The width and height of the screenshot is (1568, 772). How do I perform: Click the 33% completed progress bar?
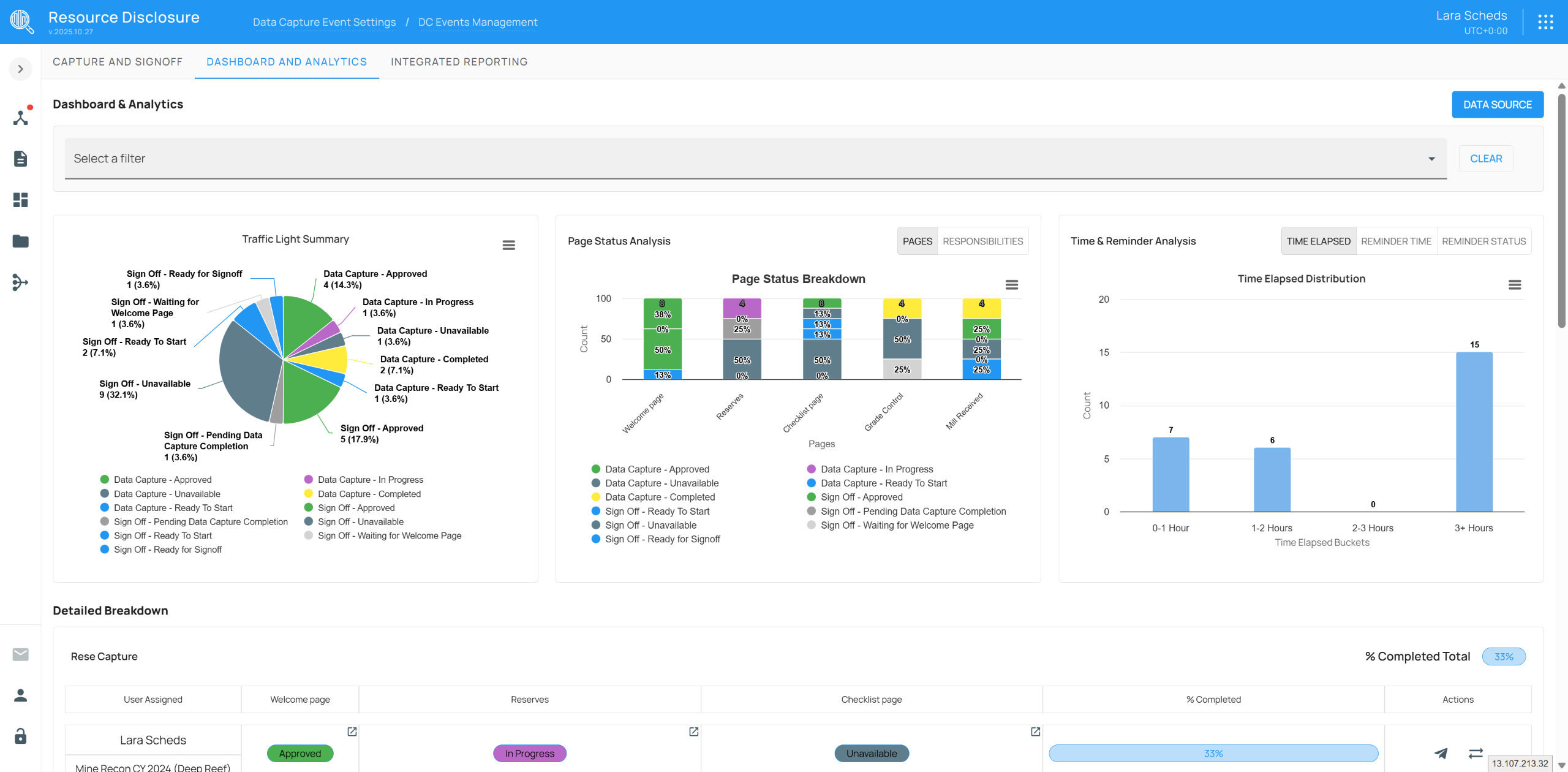click(x=1213, y=753)
